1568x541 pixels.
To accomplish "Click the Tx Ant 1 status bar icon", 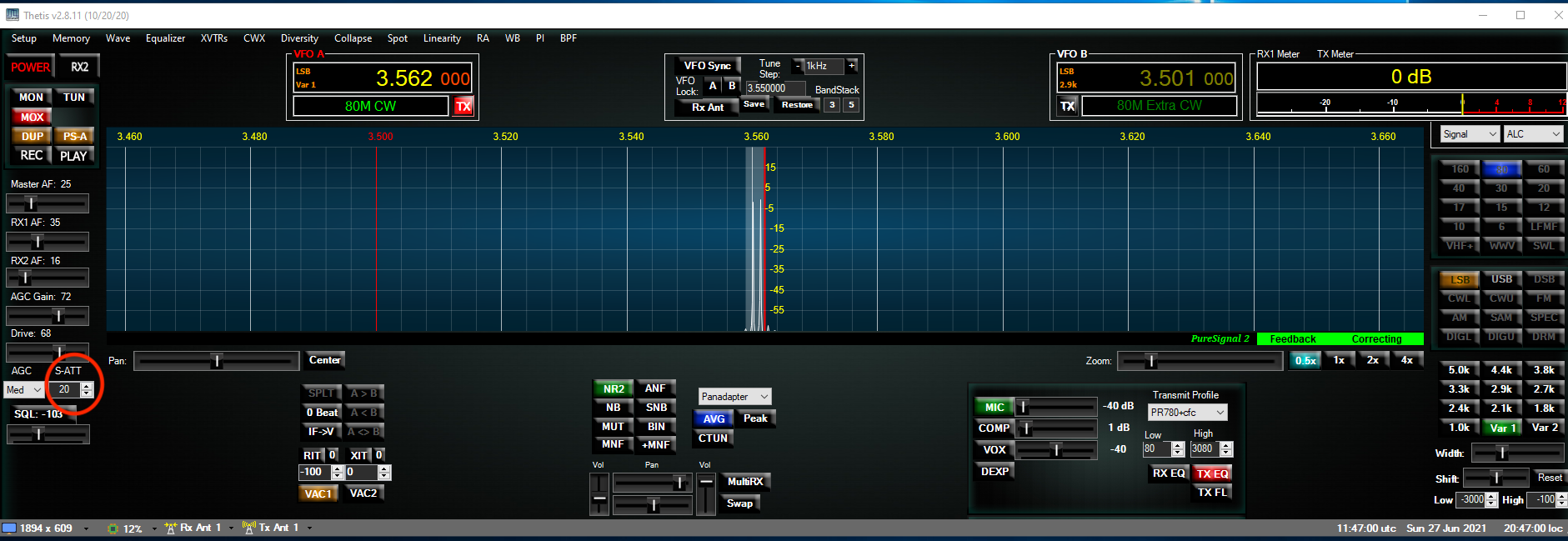I will (x=248, y=528).
